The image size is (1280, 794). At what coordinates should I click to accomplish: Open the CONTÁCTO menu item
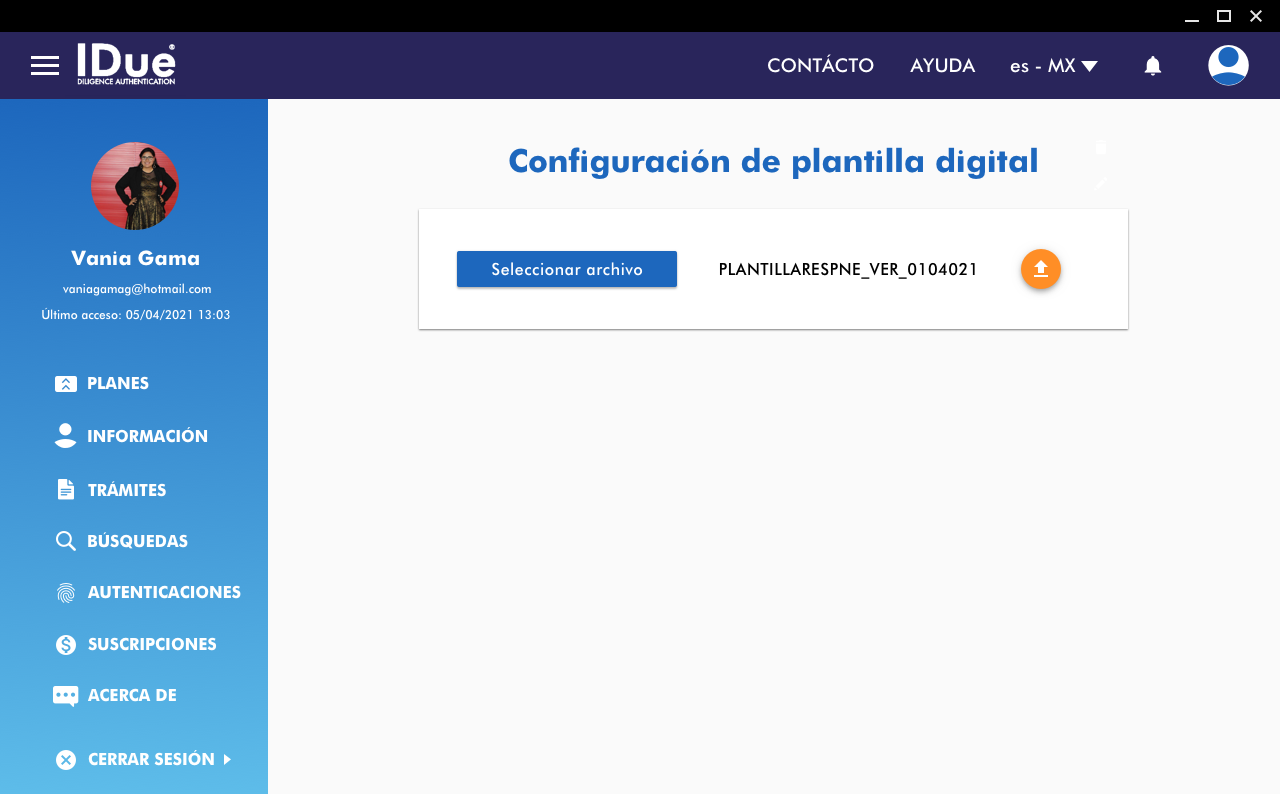click(820, 66)
